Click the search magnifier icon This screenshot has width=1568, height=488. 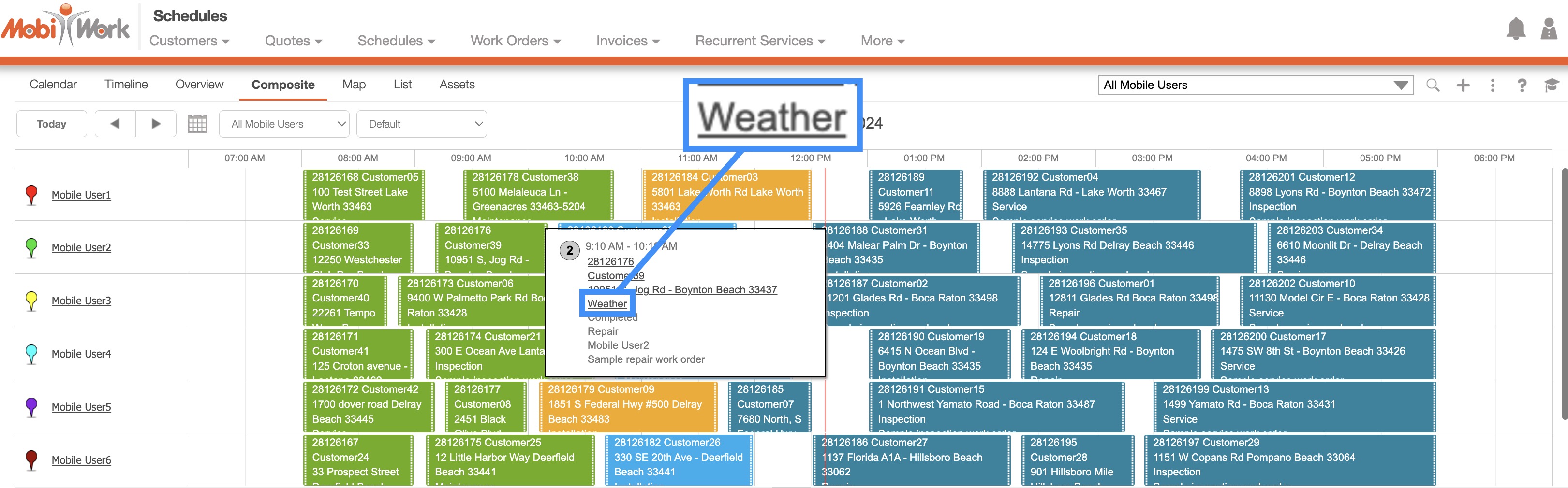click(x=1433, y=85)
